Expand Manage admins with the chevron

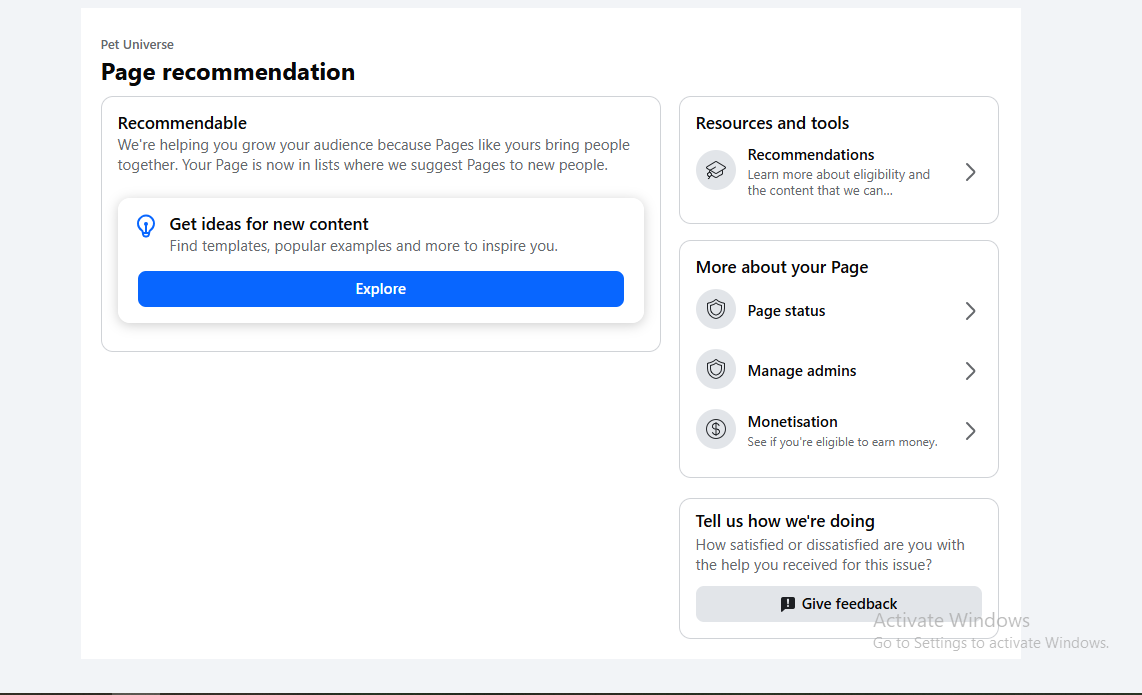[970, 371]
